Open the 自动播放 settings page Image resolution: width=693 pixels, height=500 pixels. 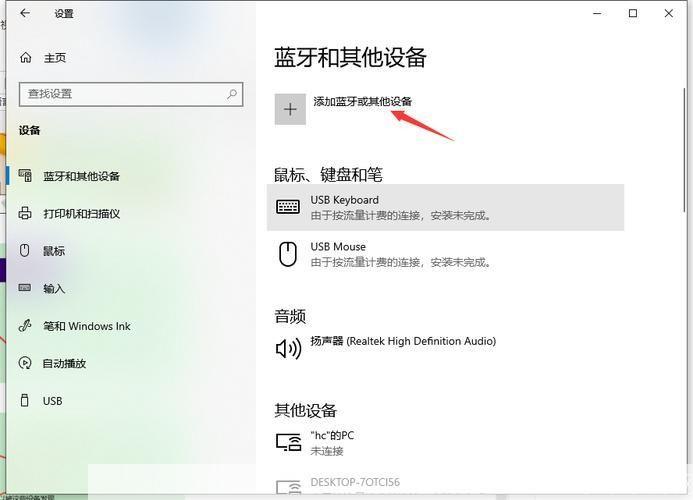(x=64, y=363)
